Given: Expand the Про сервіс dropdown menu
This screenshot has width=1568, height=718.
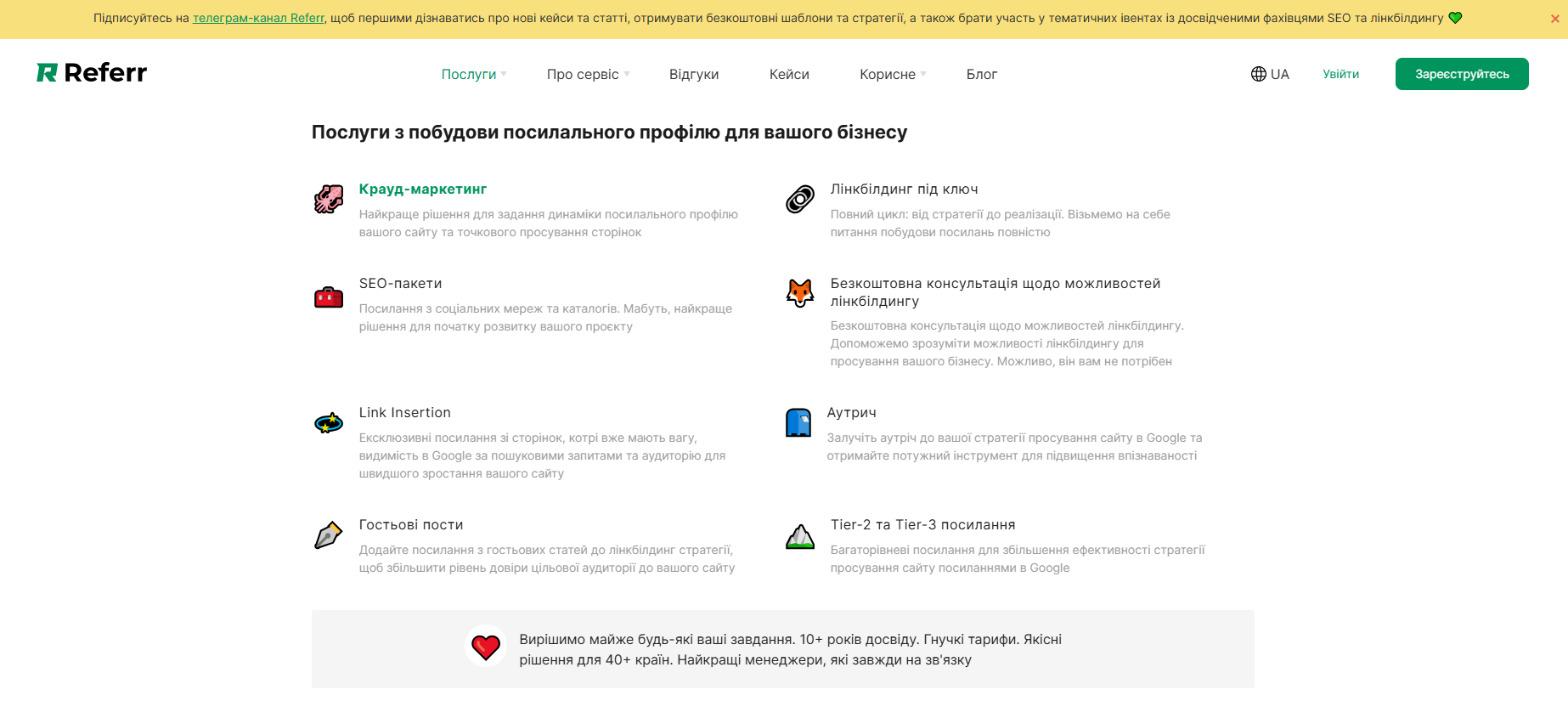Looking at the screenshot, I should click(x=588, y=74).
